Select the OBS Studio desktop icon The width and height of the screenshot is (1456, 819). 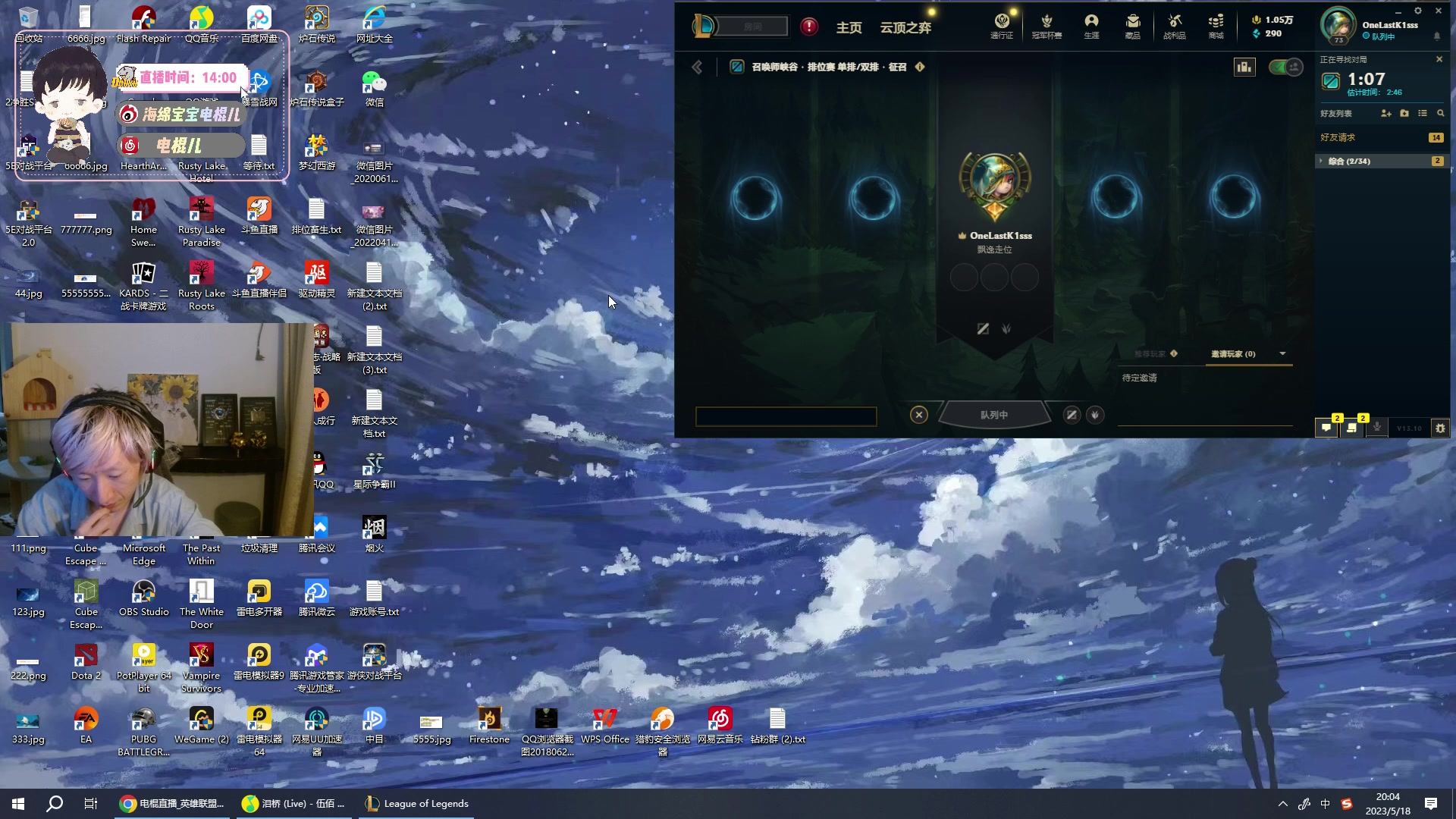pos(143,598)
